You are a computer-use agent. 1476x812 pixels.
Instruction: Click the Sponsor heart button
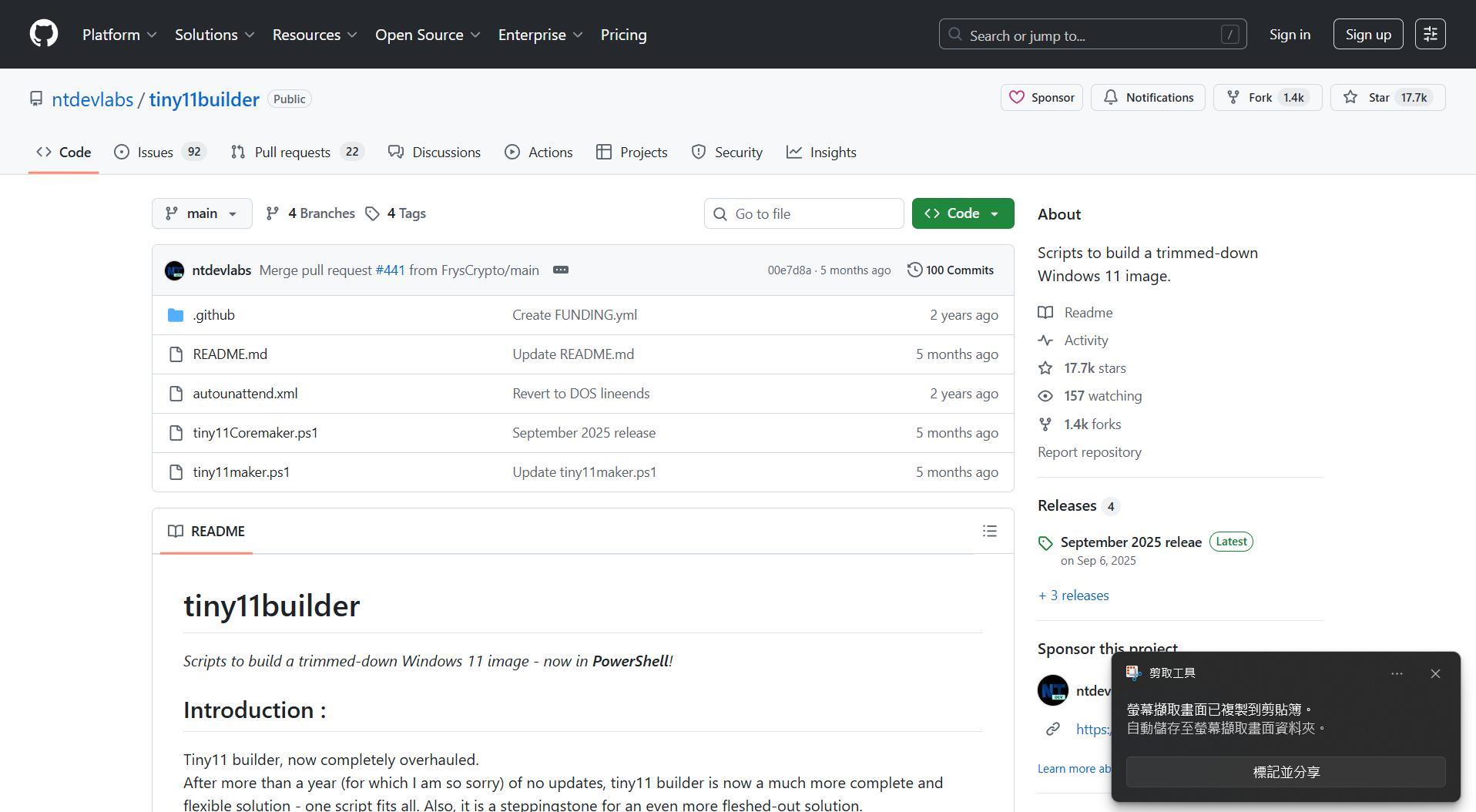pos(1042,98)
